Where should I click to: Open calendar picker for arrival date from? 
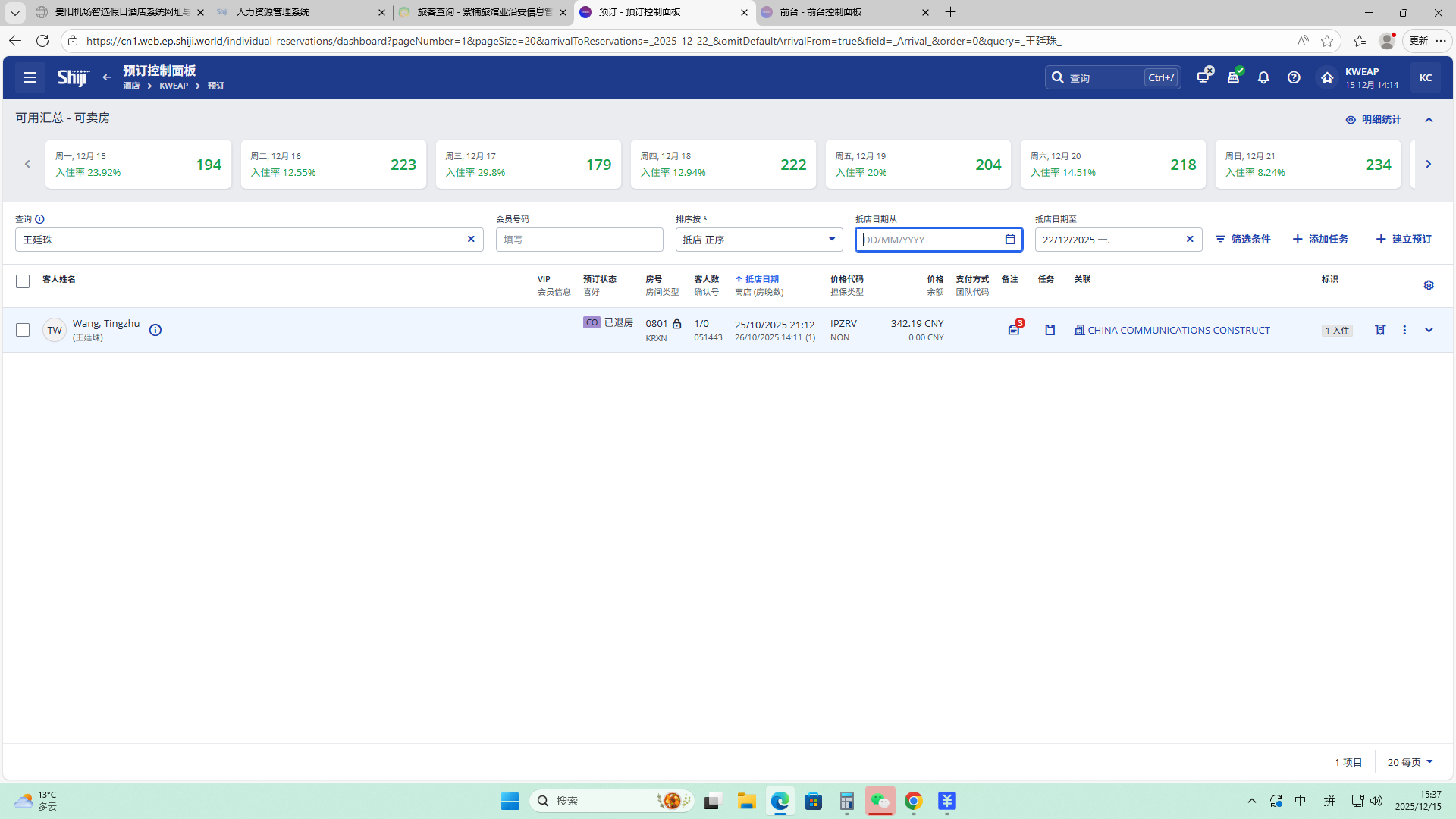[x=1010, y=240]
